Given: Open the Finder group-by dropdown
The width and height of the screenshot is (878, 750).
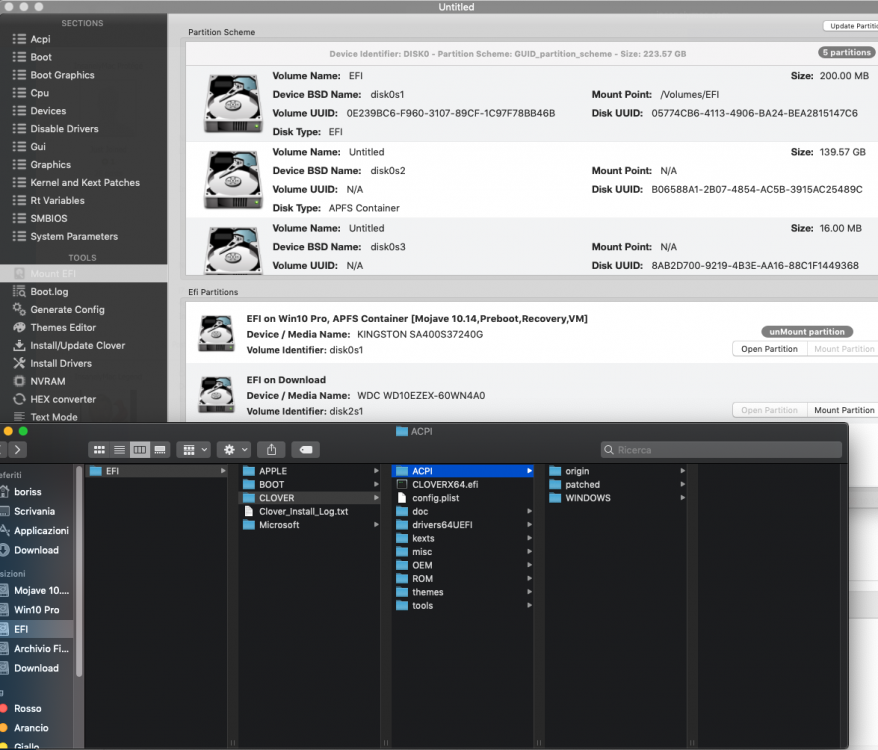Looking at the screenshot, I should (x=195, y=450).
